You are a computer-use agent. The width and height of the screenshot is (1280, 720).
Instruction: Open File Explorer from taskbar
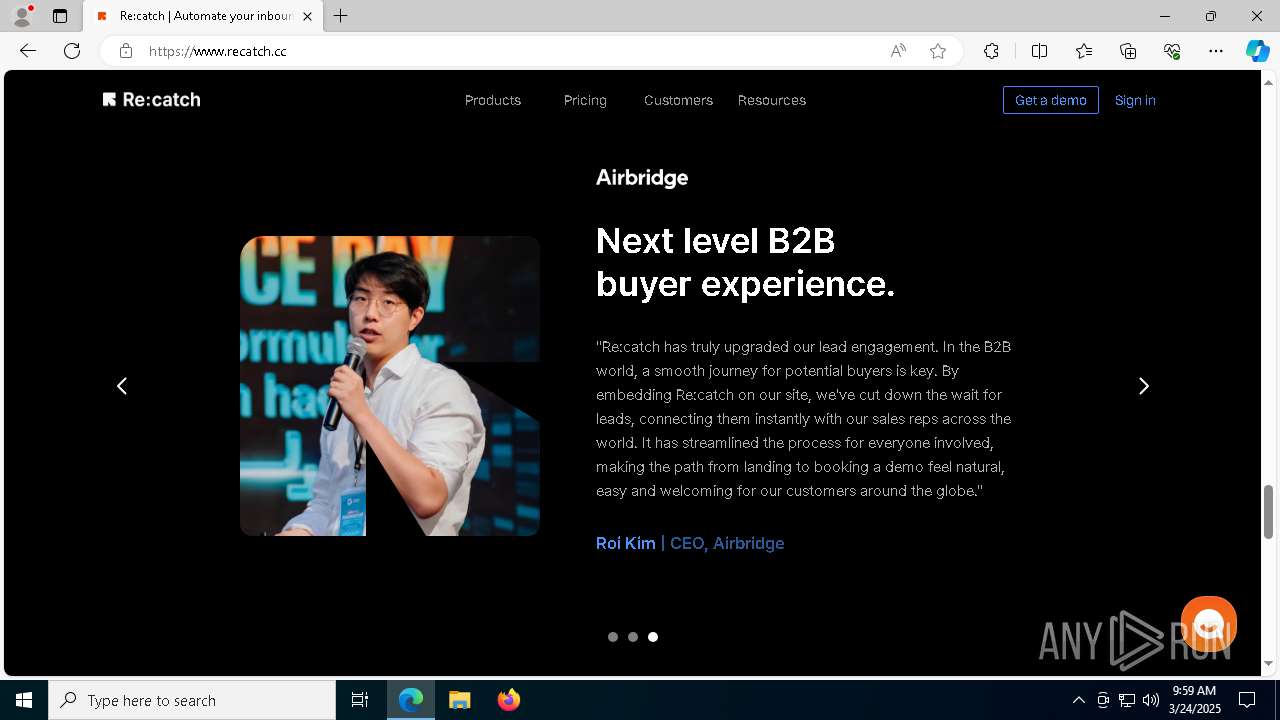coord(460,700)
